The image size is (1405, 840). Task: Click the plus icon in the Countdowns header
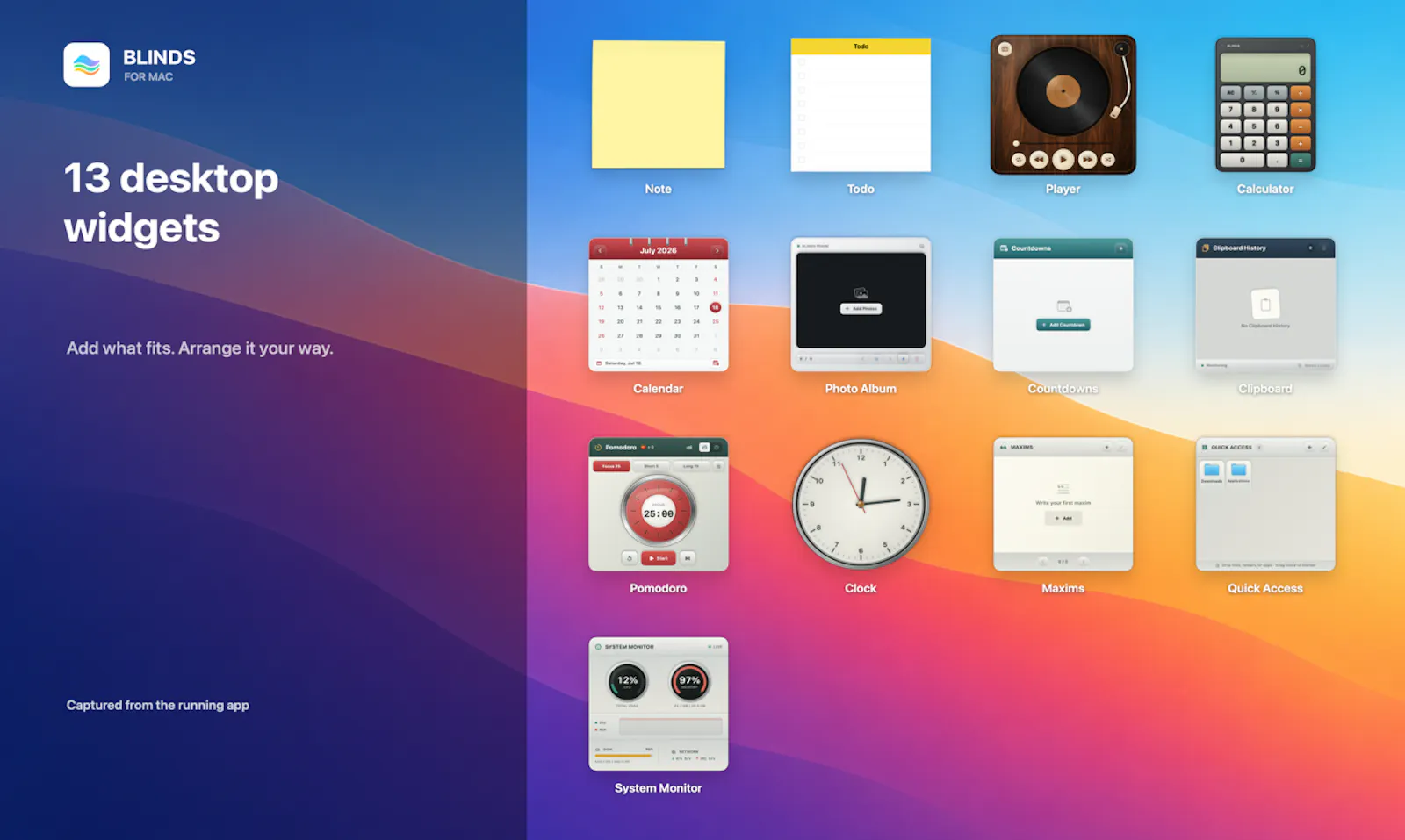1120,248
